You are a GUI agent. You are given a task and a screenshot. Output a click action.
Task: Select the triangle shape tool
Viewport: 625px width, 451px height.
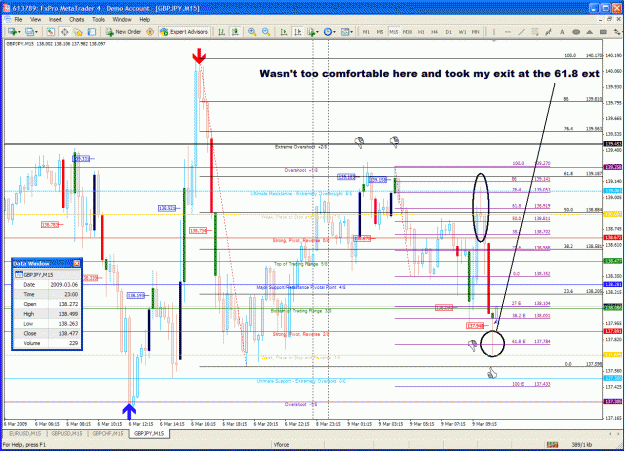pyautogui.click(x=590, y=32)
